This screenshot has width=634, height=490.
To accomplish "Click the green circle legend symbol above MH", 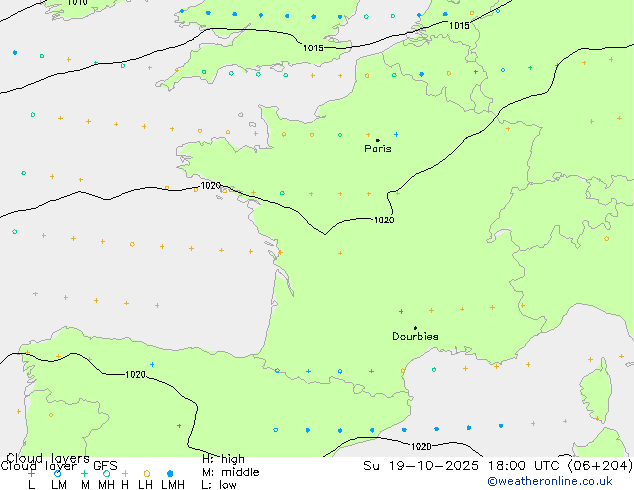I will 106,473.
